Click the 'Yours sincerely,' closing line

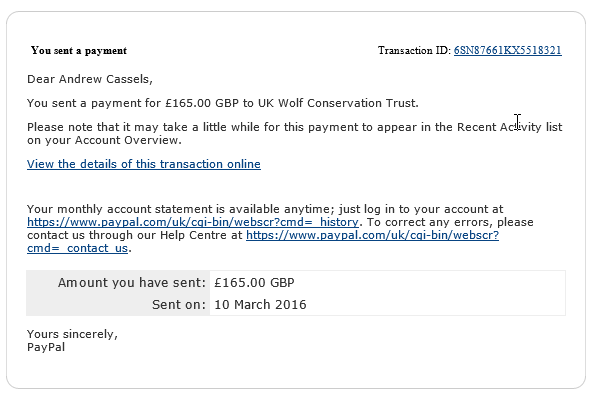[72, 334]
